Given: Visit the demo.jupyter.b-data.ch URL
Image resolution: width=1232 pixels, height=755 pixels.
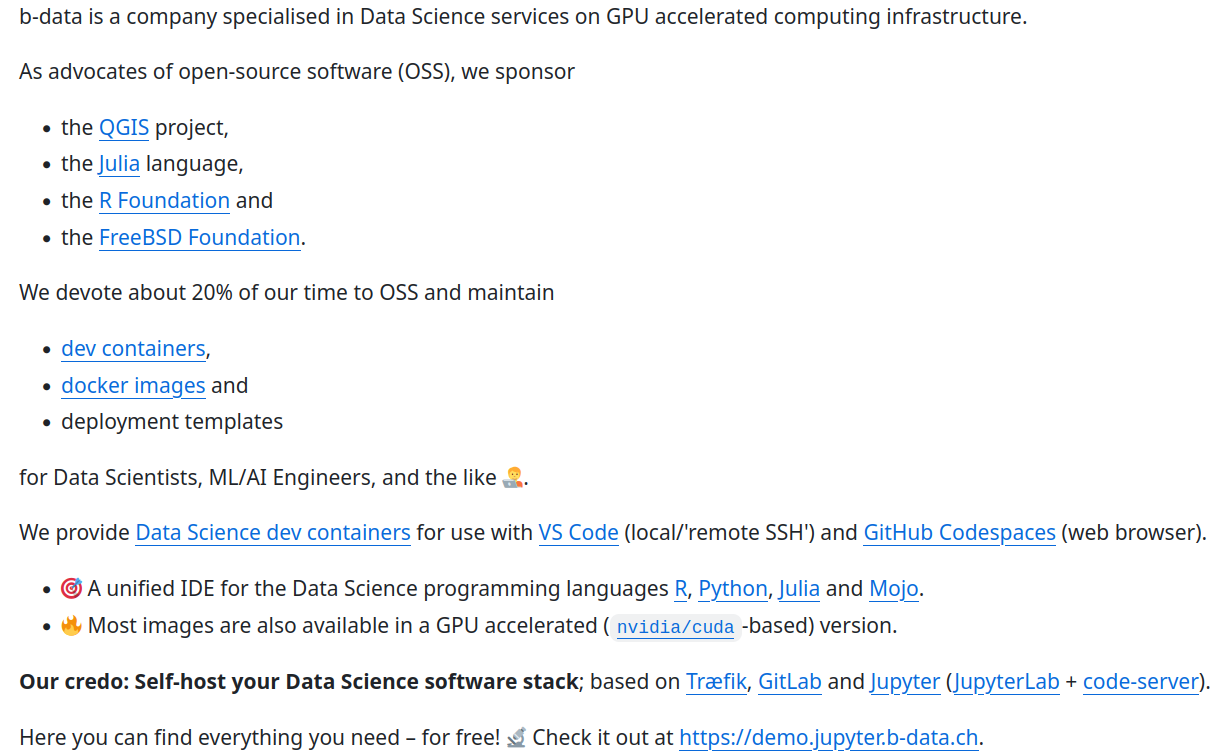Looking at the screenshot, I should click(828, 738).
